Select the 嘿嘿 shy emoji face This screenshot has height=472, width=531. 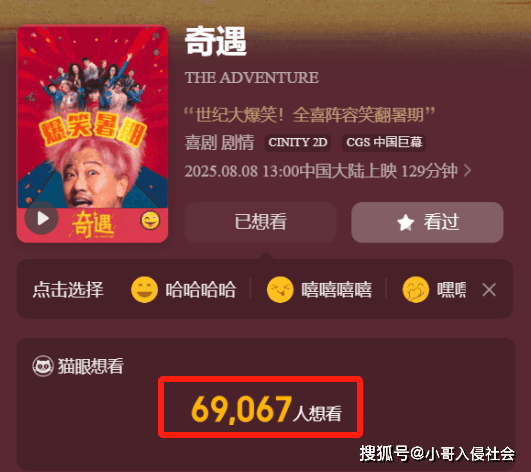(416, 290)
